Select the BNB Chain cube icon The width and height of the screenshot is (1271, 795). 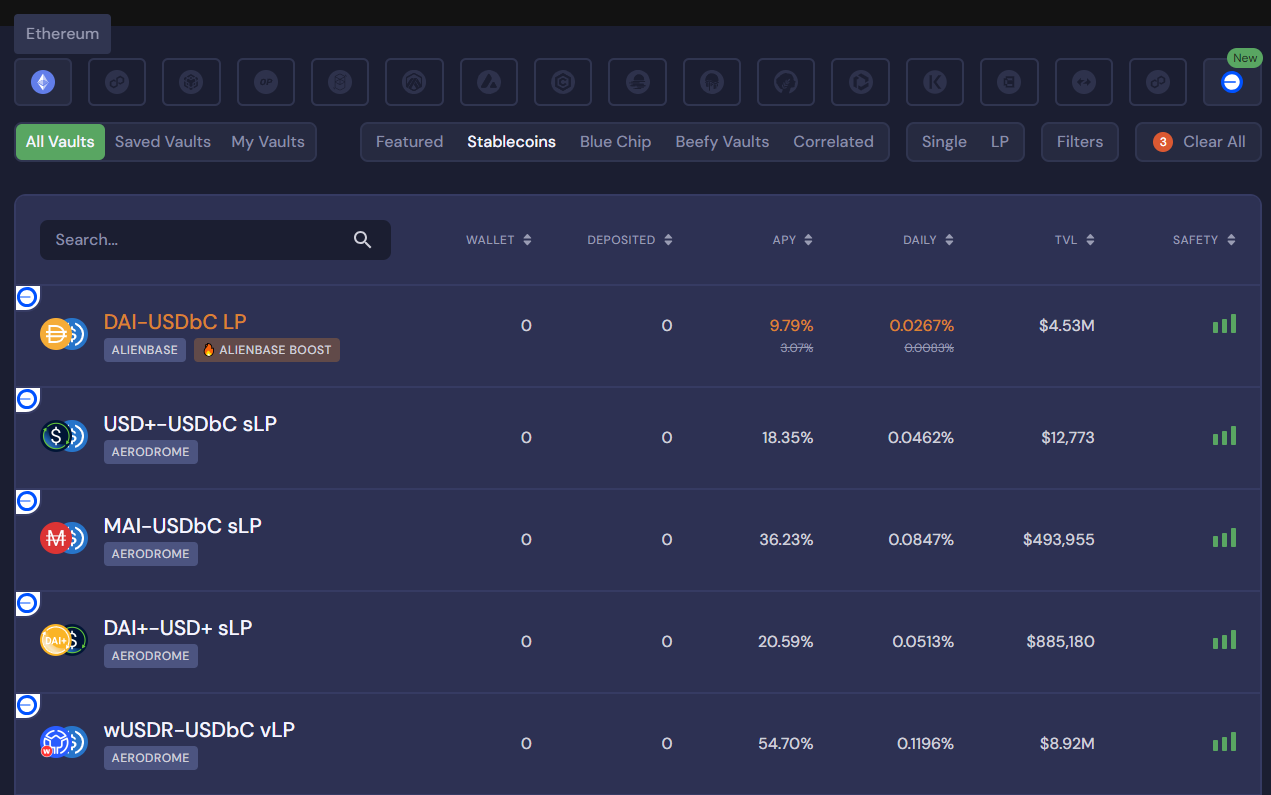(192, 82)
